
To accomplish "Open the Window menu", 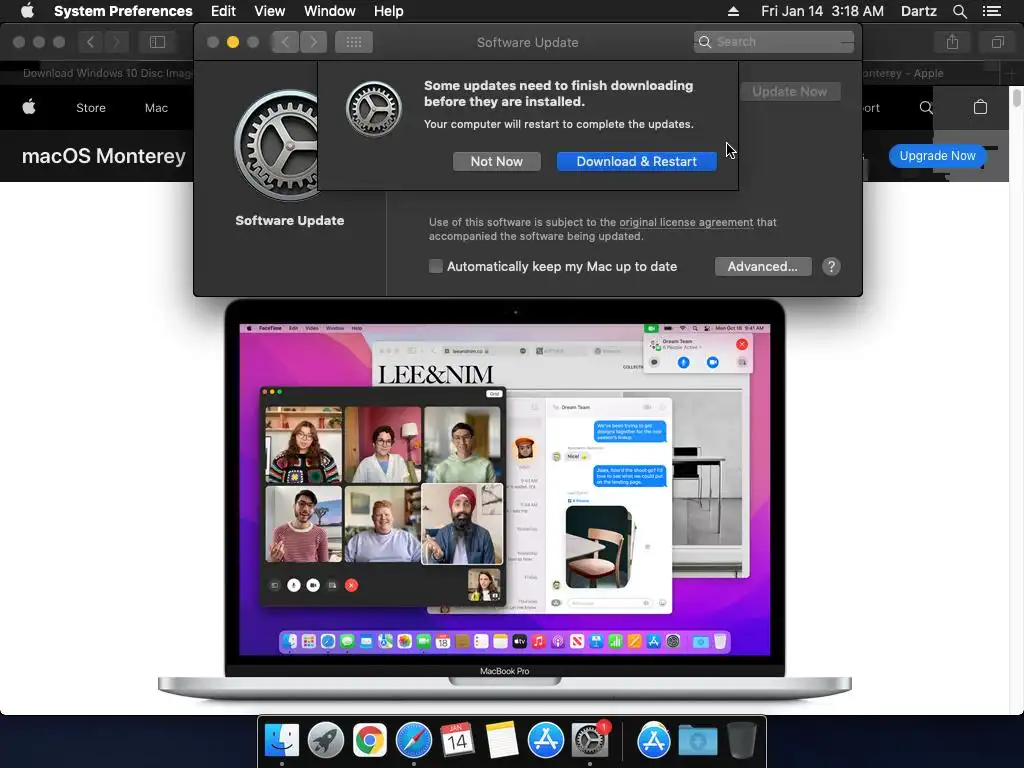I will [329, 11].
